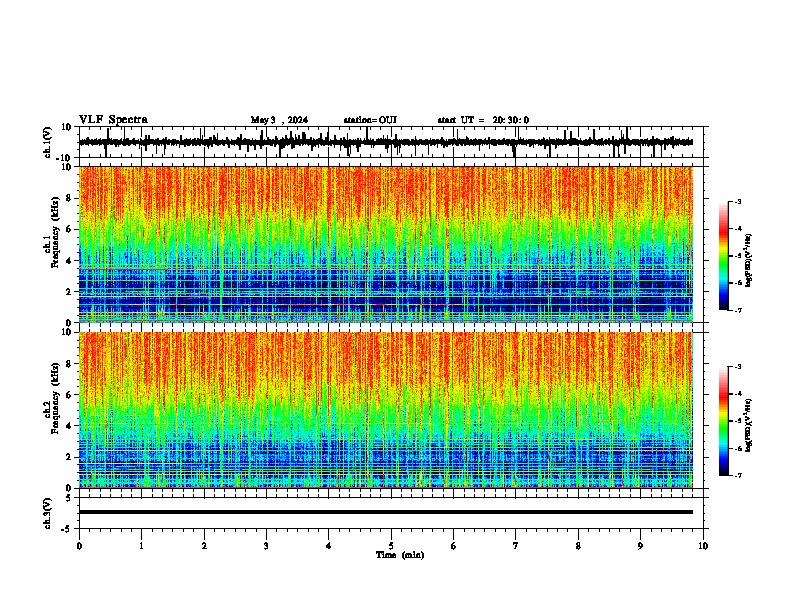The width and height of the screenshot is (792, 612).
Task: Click the ch.1 voltage waveform trace
Action: coord(386,142)
